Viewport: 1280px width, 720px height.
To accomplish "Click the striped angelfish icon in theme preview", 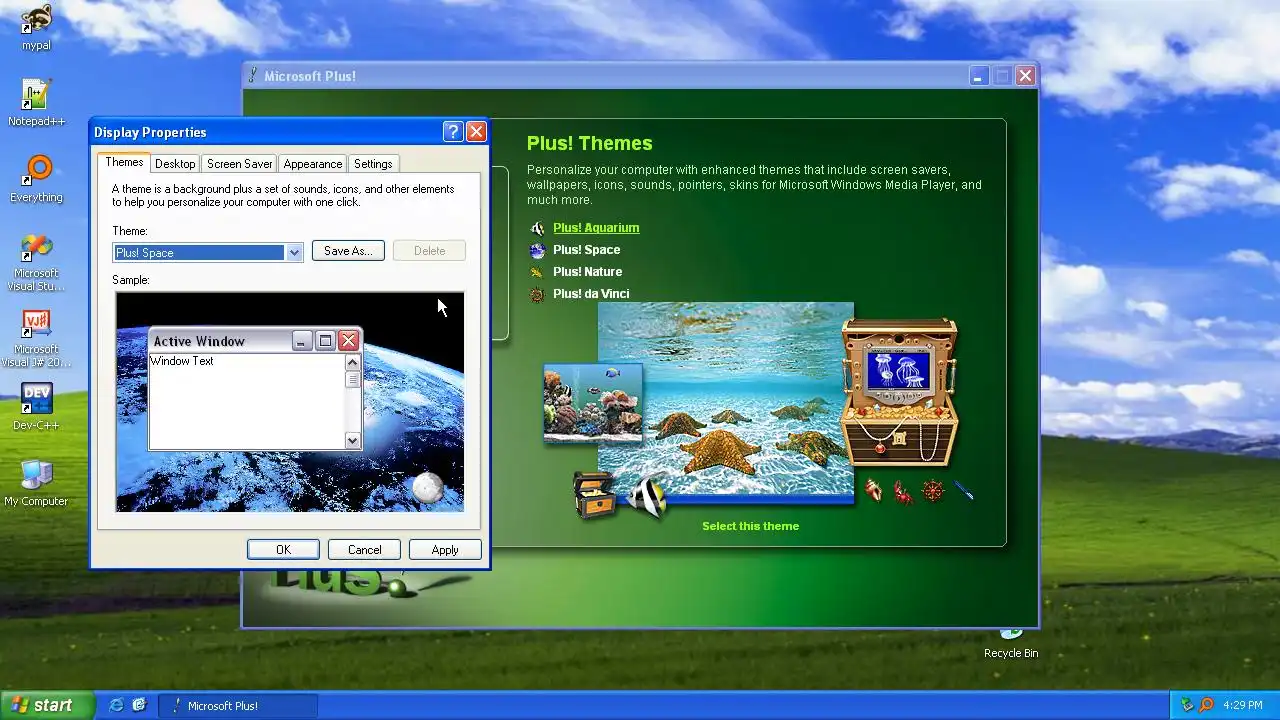I will click(648, 496).
